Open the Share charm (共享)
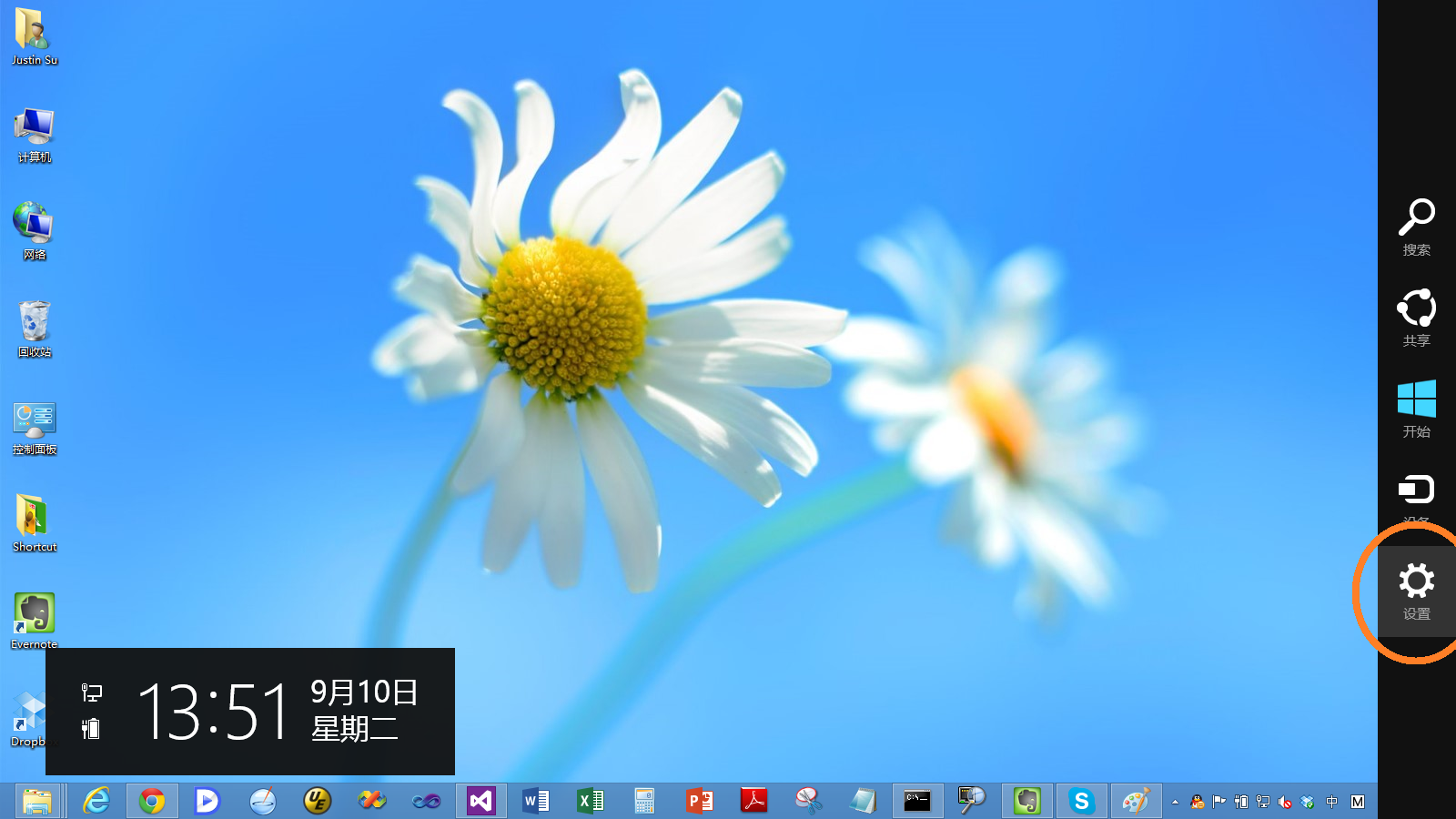This screenshot has width=1456, height=819. click(x=1416, y=318)
